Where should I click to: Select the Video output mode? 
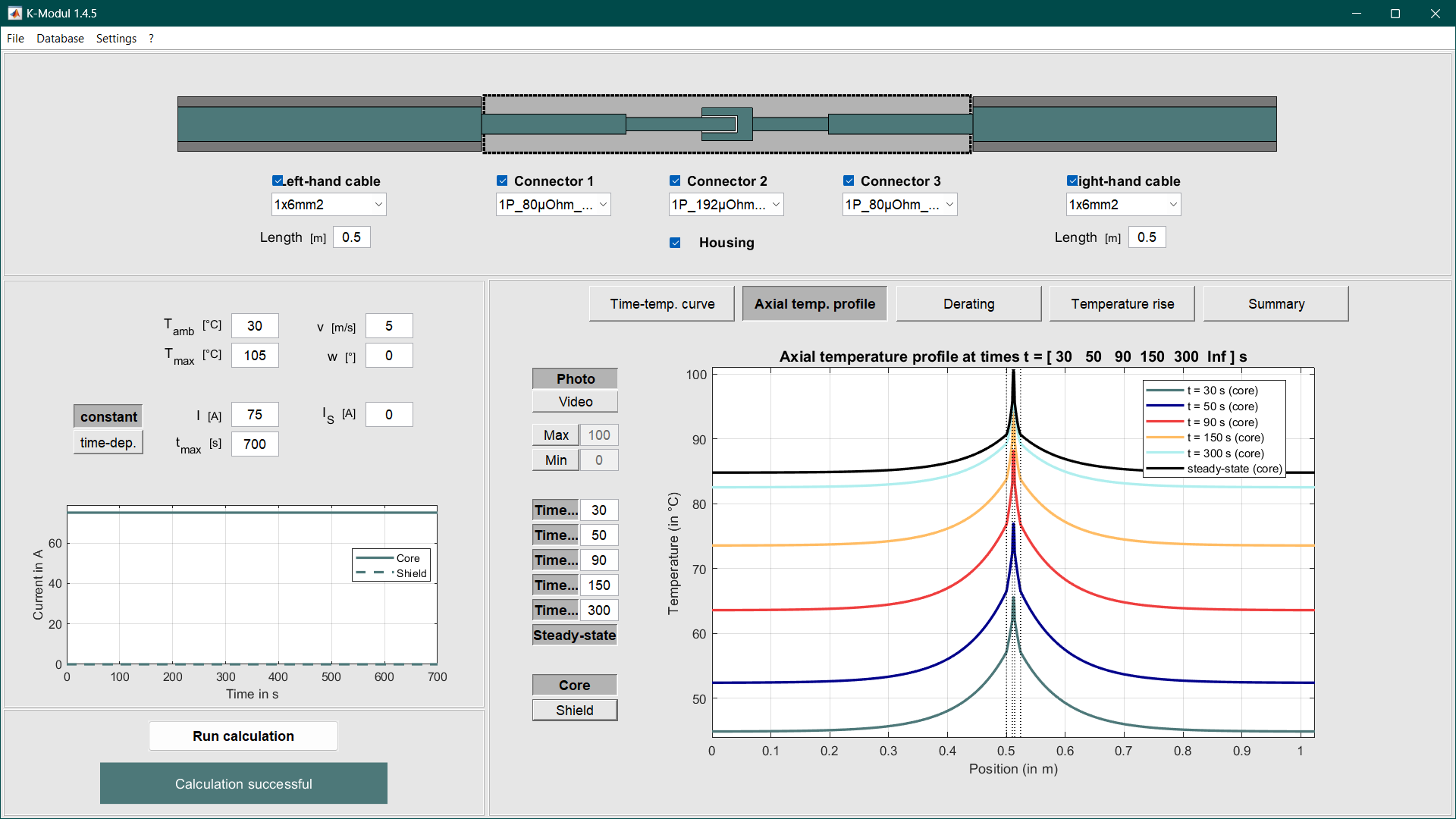[x=576, y=402]
